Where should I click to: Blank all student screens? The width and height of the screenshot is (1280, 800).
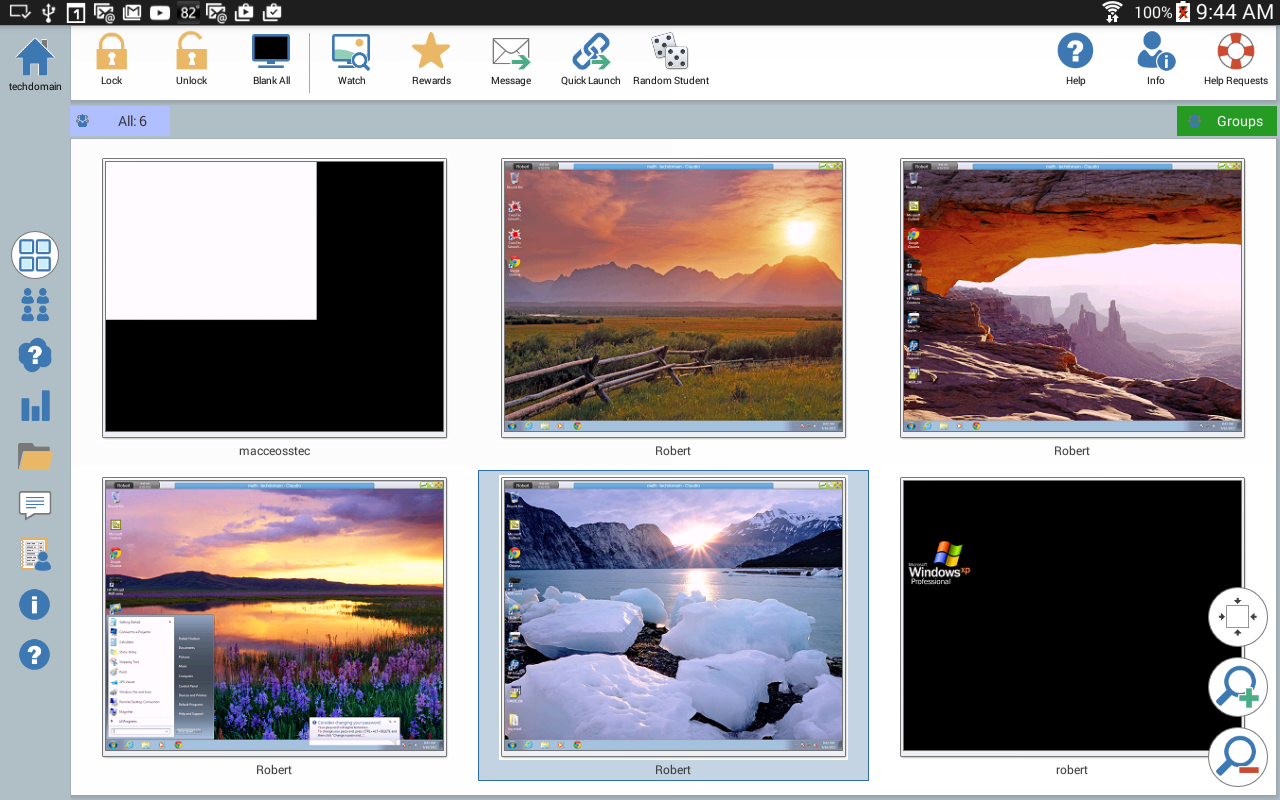tap(271, 54)
